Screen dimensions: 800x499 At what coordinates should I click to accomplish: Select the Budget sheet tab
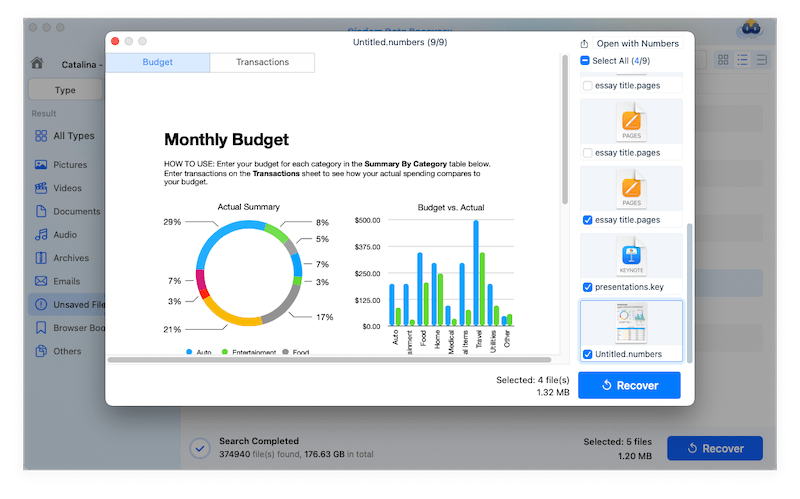pyautogui.click(x=158, y=62)
